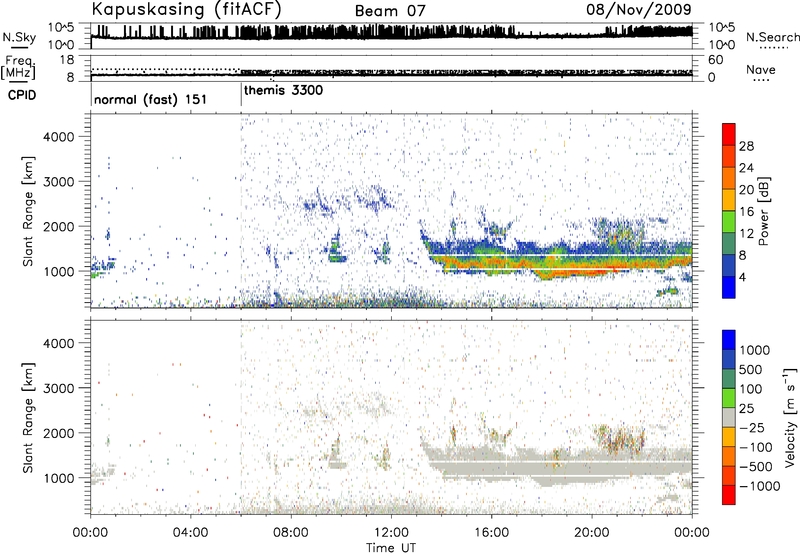
Task: Click the 'Power [dB]' color bar label
Action: click(763, 211)
